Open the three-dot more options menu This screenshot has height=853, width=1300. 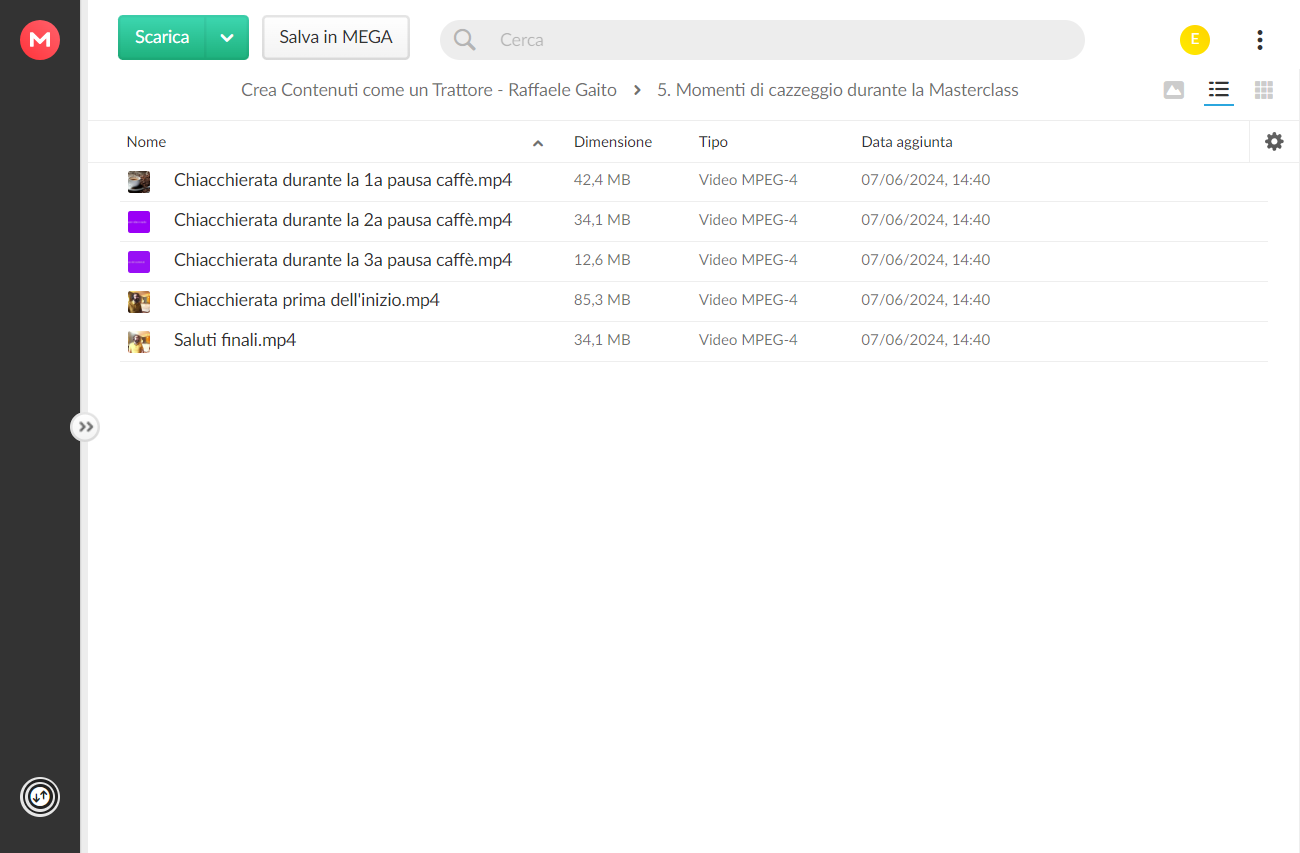tap(1260, 40)
